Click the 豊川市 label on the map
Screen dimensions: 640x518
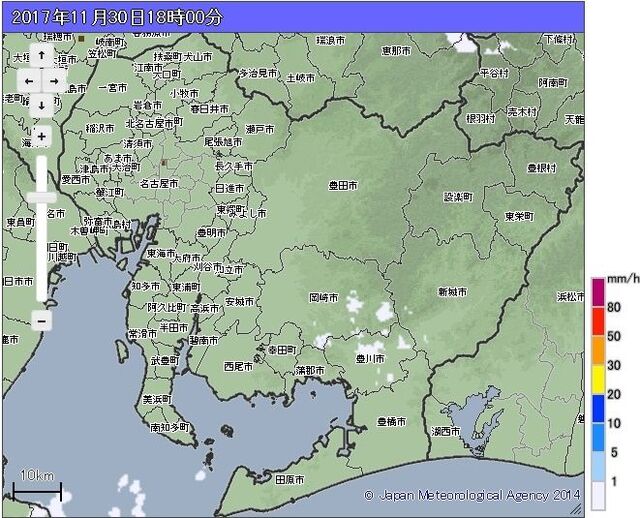point(370,359)
